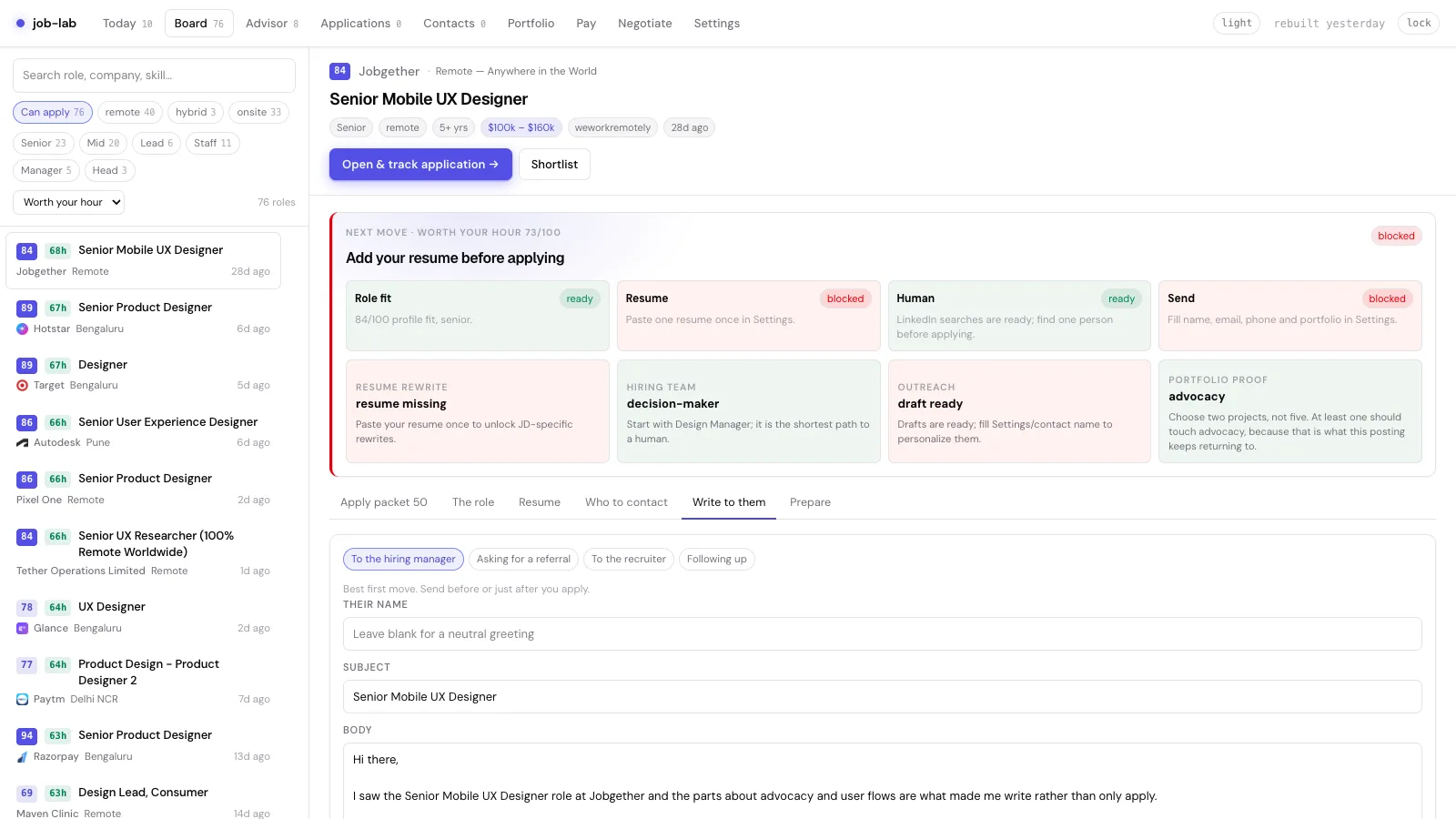Switch to light theme button
The height and width of the screenshot is (819, 1456).
tap(1237, 24)
